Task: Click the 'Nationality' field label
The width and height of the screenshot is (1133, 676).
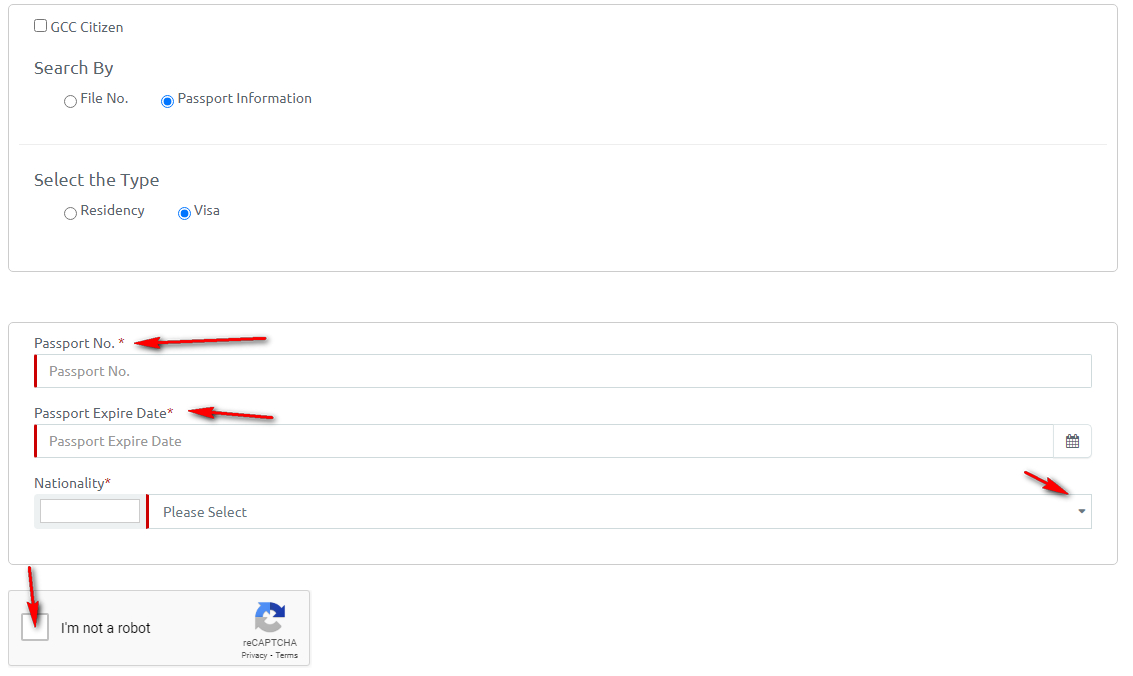Action: pos(69,483)
